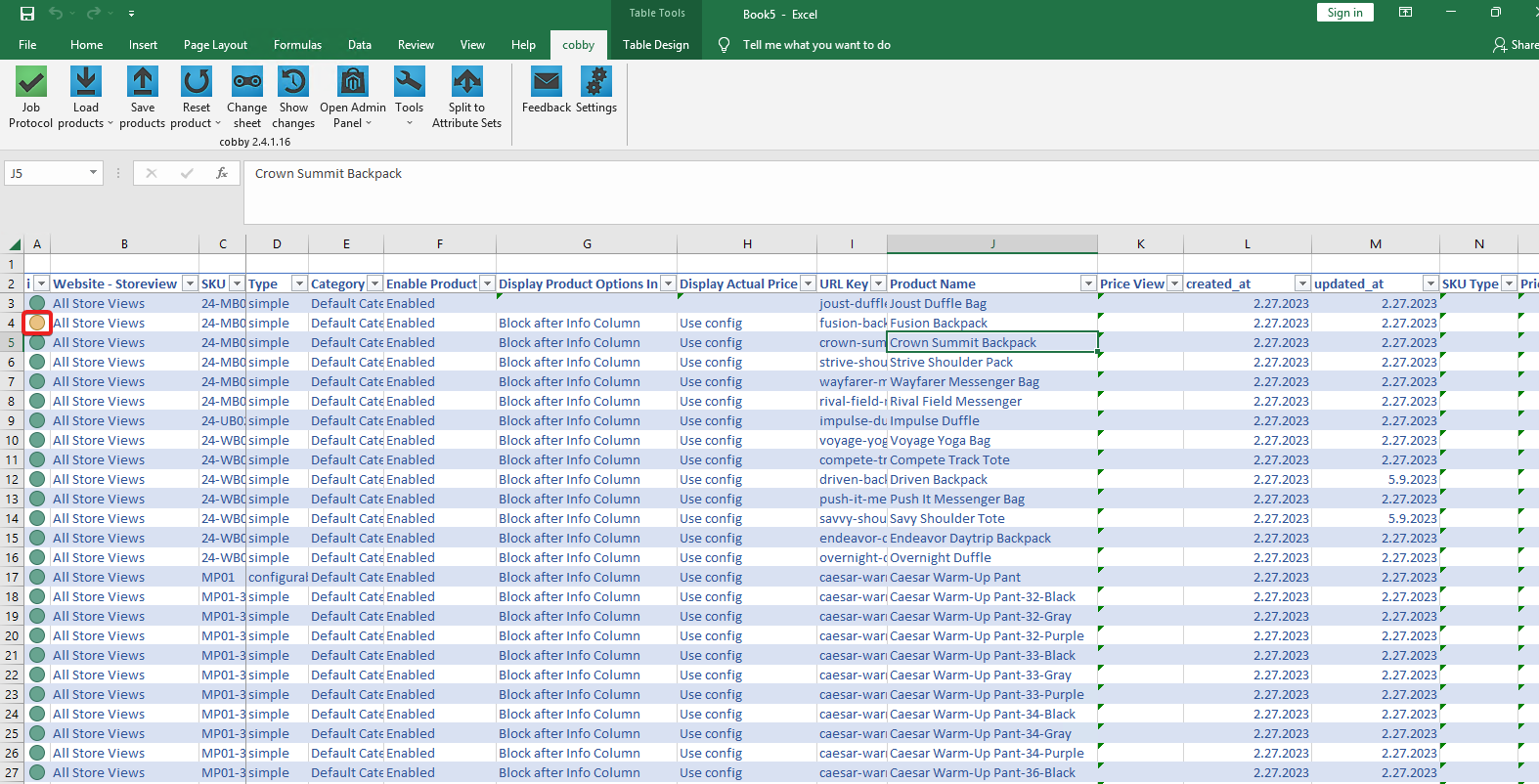Switch to the Table Design tab
Viewport: 1539px width, 784px height.
[x=656, y=45]
